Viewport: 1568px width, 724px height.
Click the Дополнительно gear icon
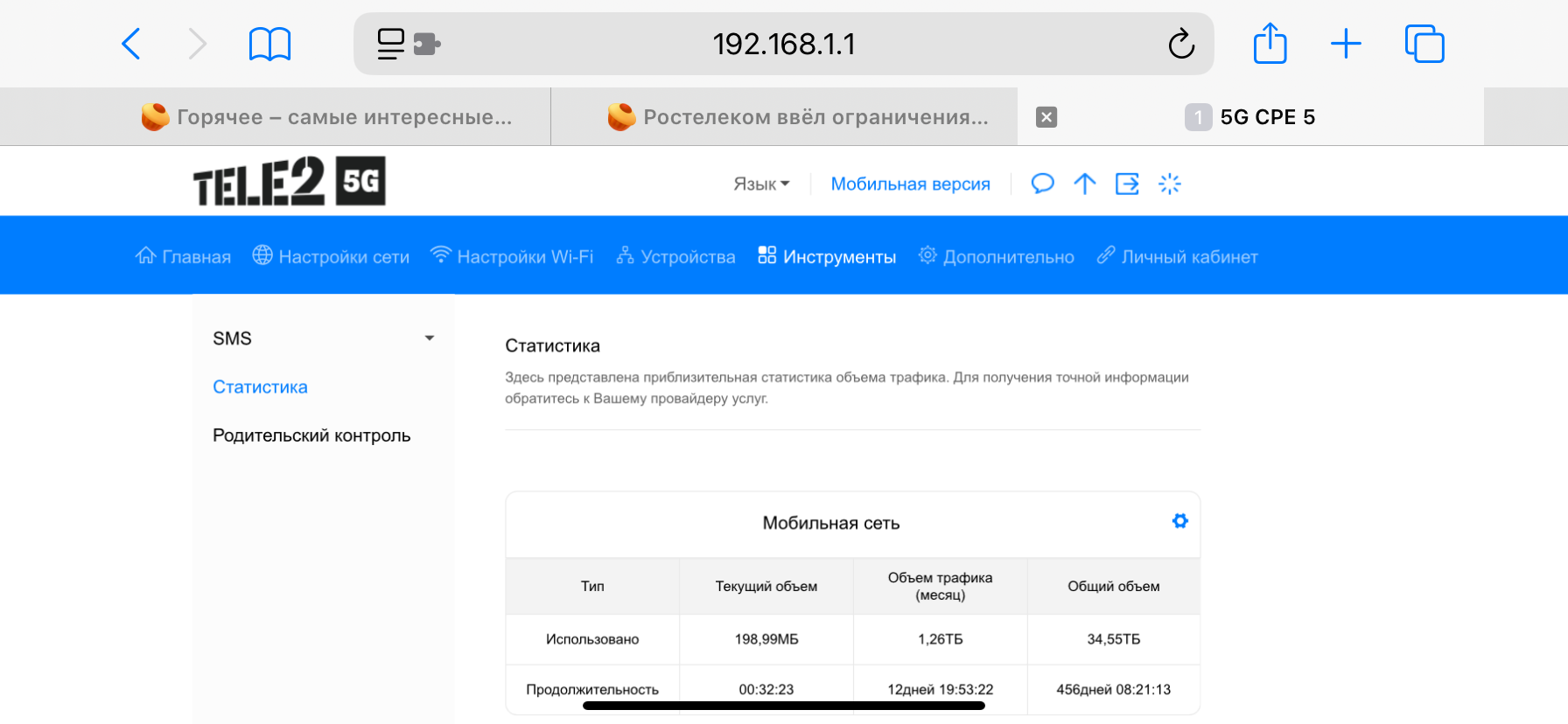927,254
